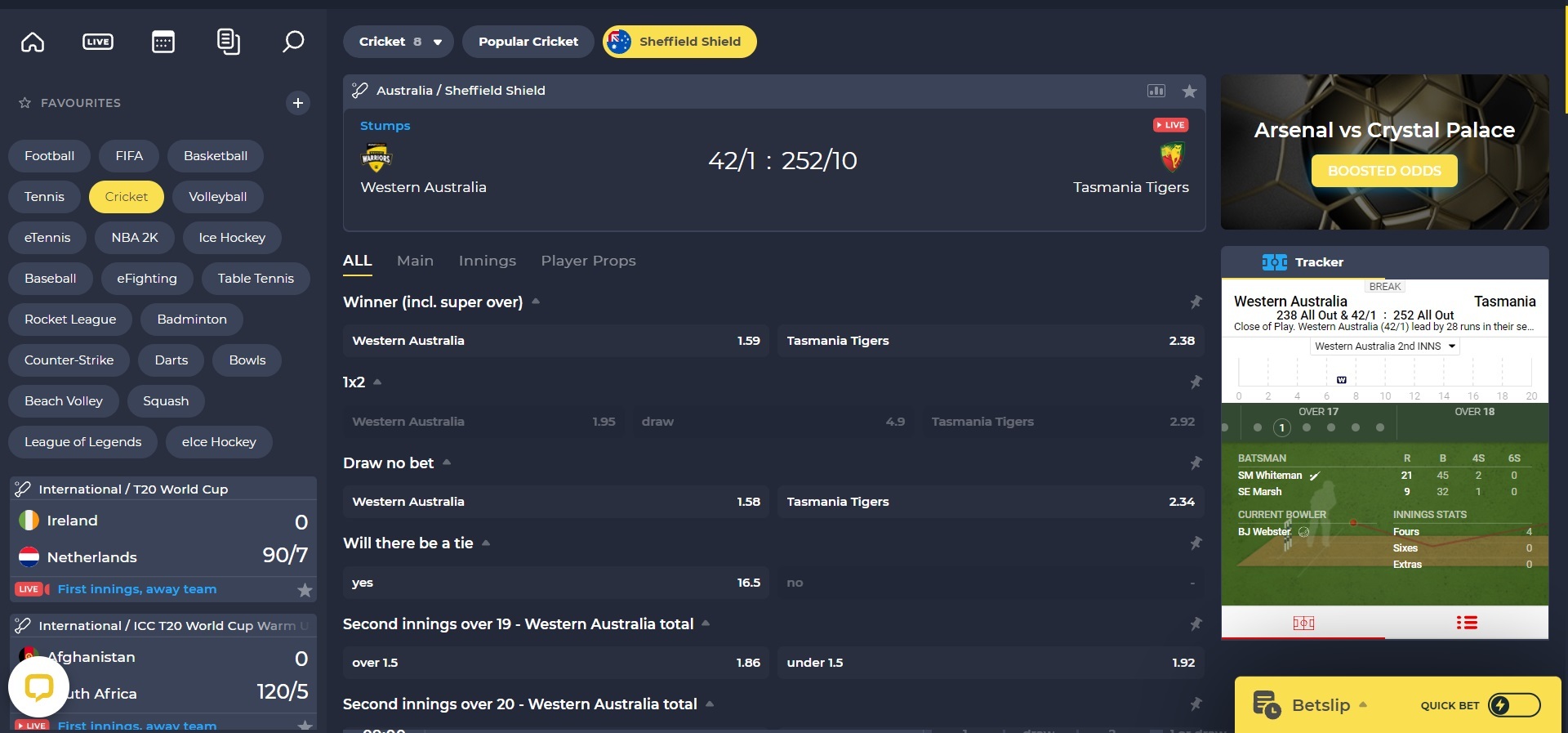
Task: Bet over 1.5 at 1.86
Action: [x=556, y=663]
